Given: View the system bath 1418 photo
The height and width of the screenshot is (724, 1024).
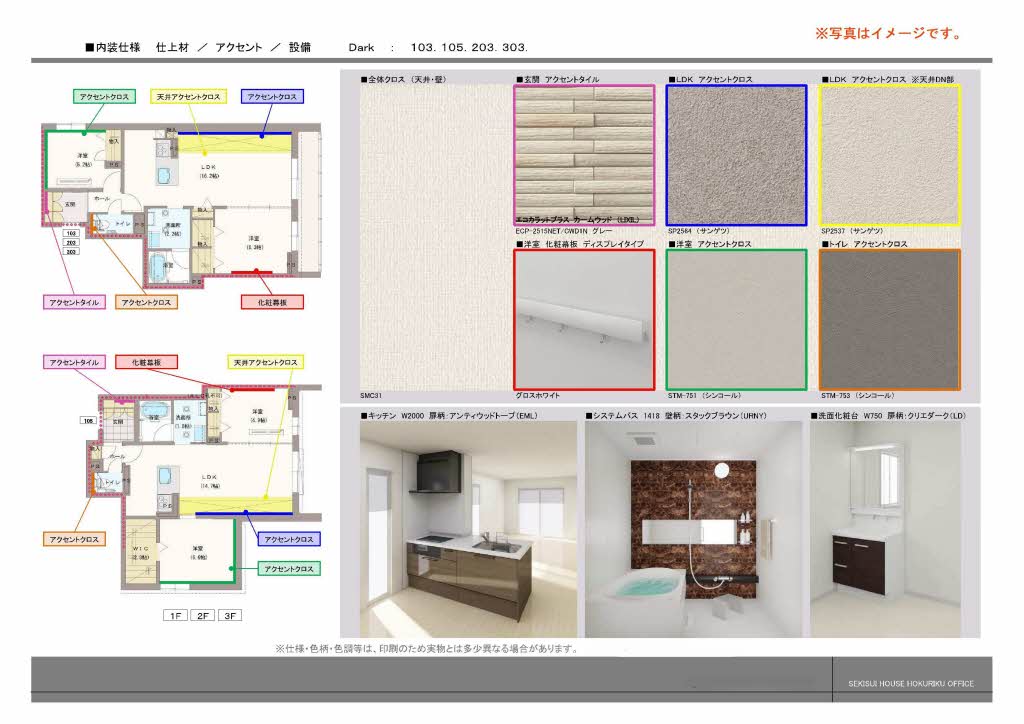Looking at the screenshot, I should [x=694, y=529].
